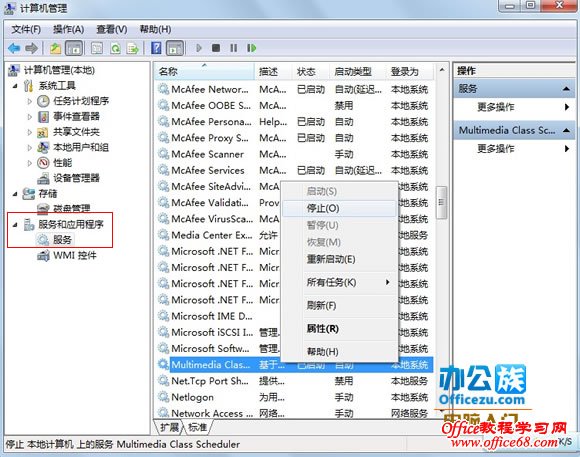This screenshot has width=580, height=457.
Task: Sort by the 描述 column header
Action: 273,71
